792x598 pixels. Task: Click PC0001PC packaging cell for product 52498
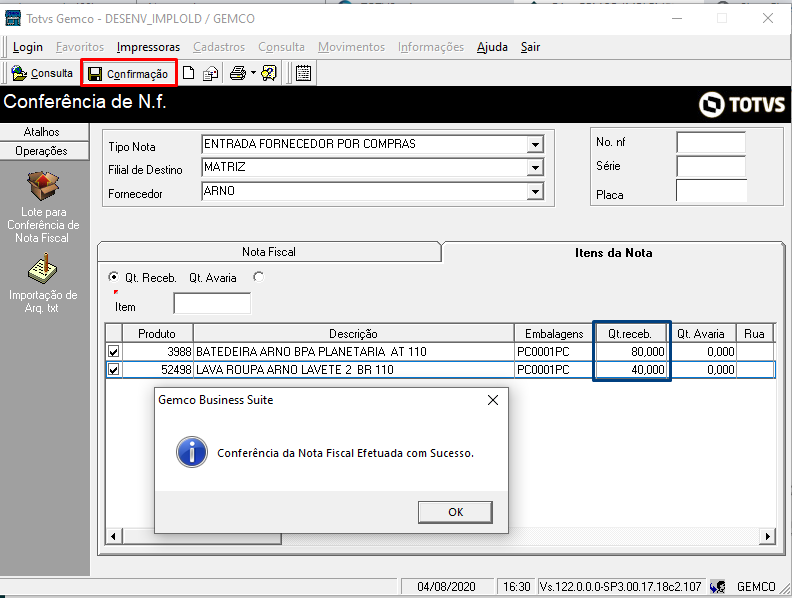coord(554,370)
